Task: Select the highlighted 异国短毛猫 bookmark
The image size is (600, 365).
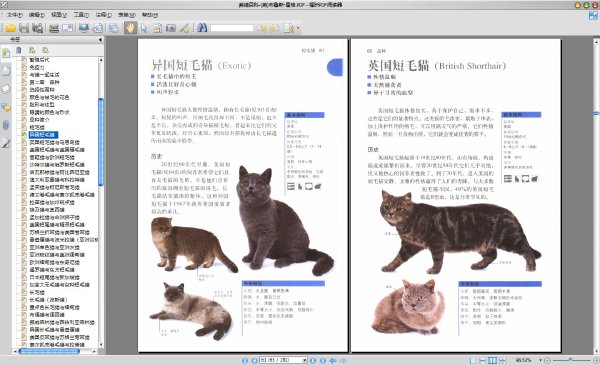Action: [43, 135]
